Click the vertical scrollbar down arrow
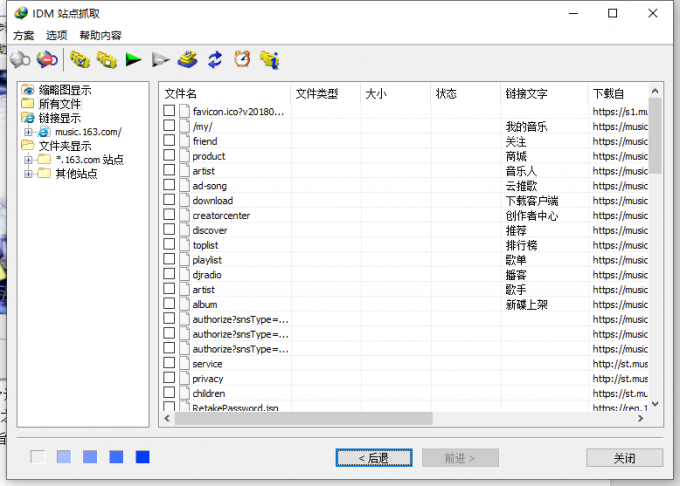The width and height of the screenshot is (680, 486). coord(655,404)
